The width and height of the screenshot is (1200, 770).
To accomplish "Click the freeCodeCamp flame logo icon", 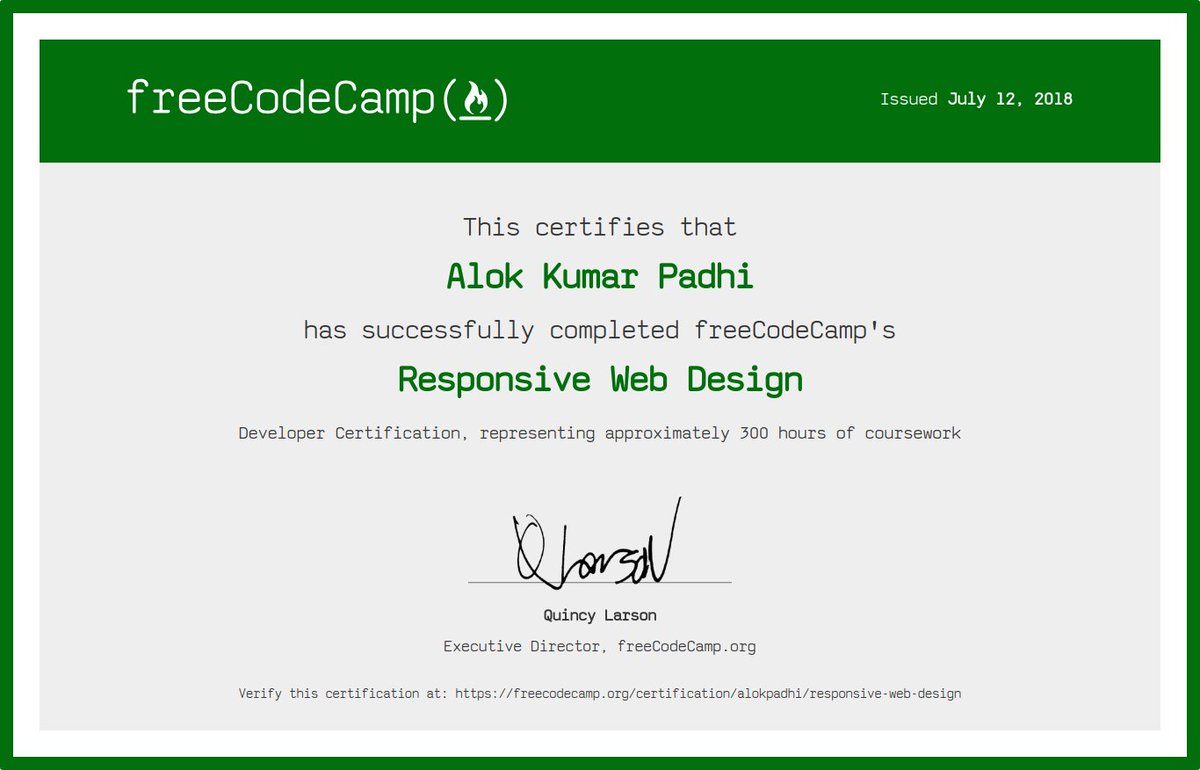I will pyautogui.click(x=475, y=100).
